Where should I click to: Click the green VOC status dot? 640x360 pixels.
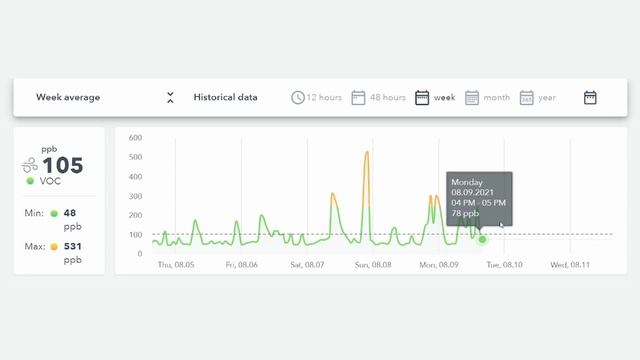click(30, 181)
